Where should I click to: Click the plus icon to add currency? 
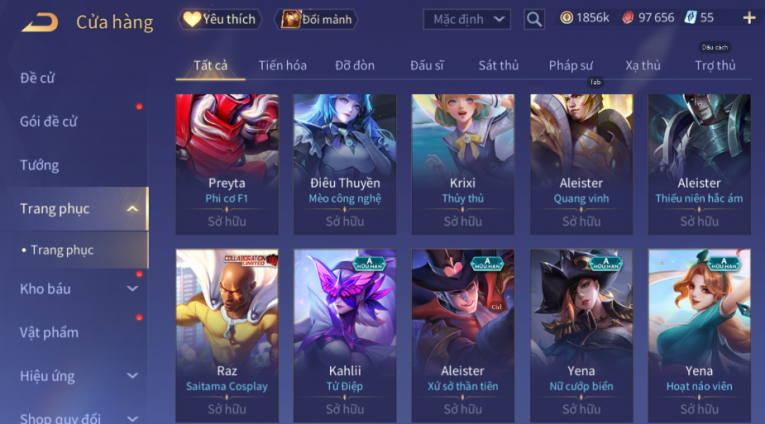point(749,19)
